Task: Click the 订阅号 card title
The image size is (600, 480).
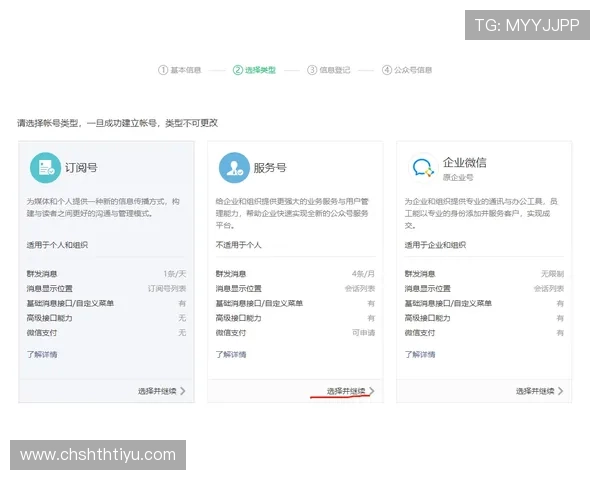Action: point(81,168)
